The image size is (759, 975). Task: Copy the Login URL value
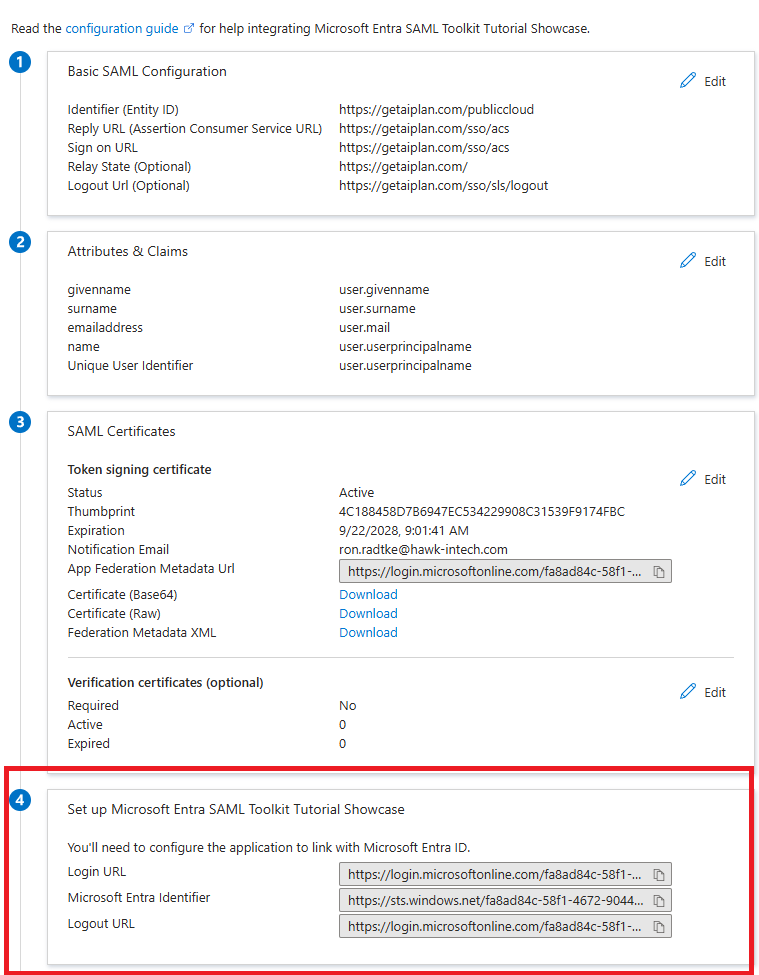[x=659, y=874]
